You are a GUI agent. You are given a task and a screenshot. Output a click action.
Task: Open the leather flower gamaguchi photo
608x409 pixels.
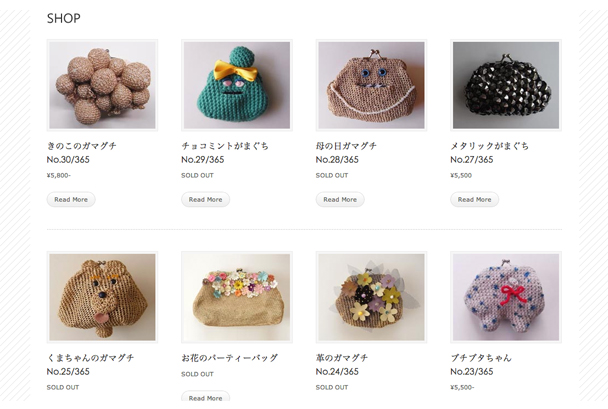coord(371,297)
